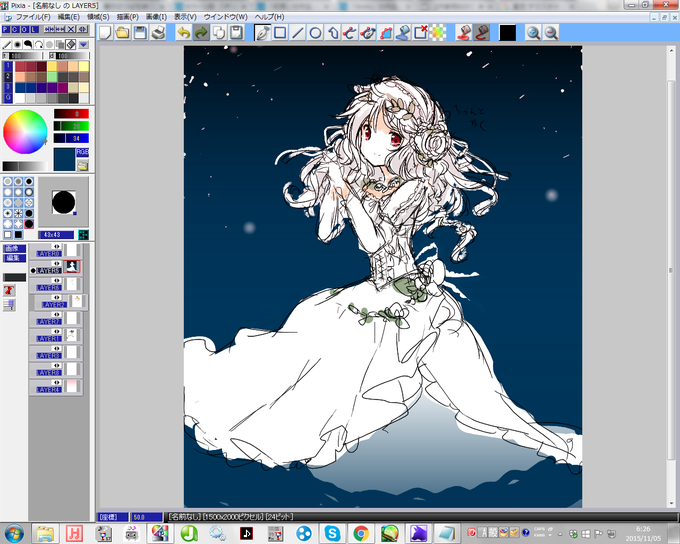Pick the light green palette swatch
680x544 pixels.
[52, 77]
